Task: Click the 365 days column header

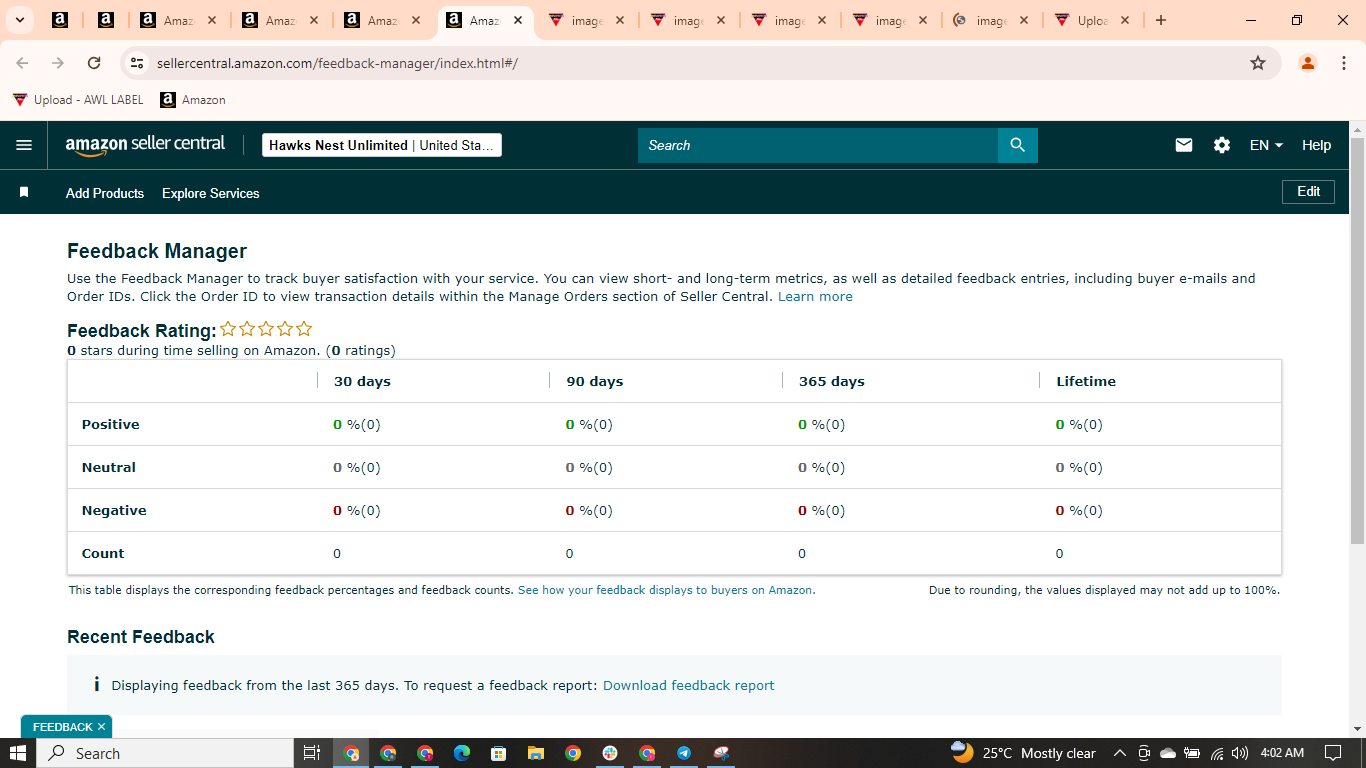Action: click(x=832, y=381)
